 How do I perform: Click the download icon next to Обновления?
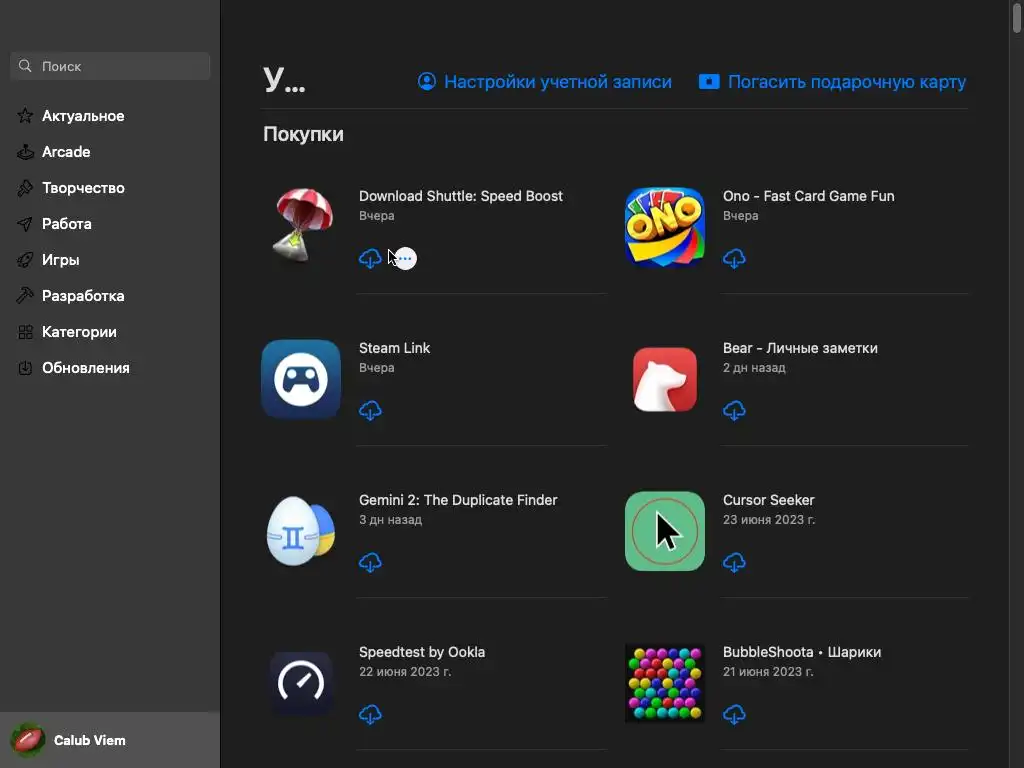pyautogui.click(x=25, y=368)
